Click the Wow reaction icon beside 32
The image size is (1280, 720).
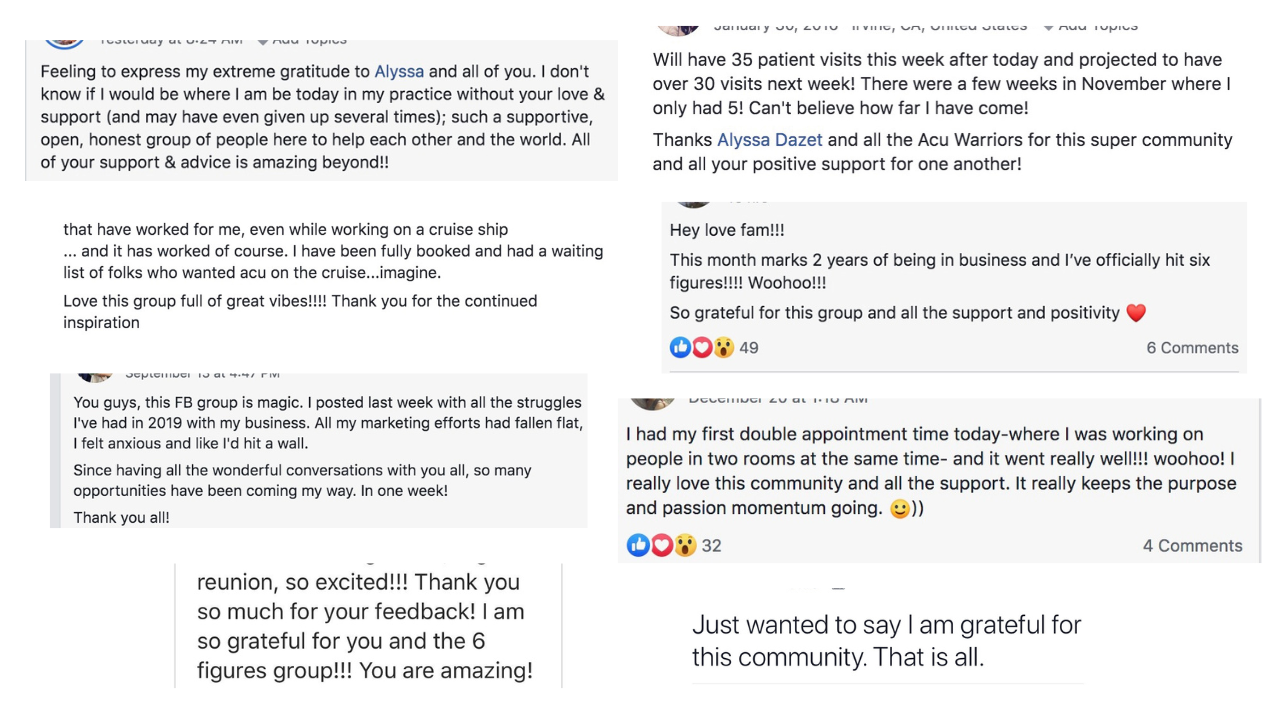[x=684, y=545]
